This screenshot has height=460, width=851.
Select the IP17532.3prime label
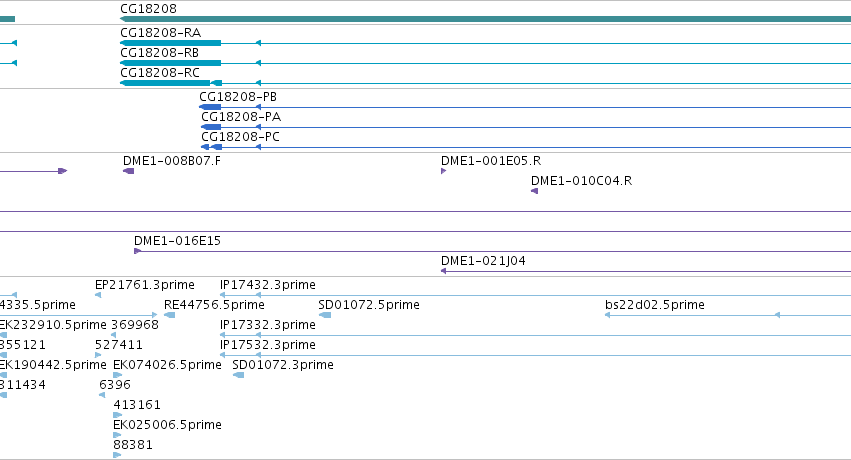(268, 345)
